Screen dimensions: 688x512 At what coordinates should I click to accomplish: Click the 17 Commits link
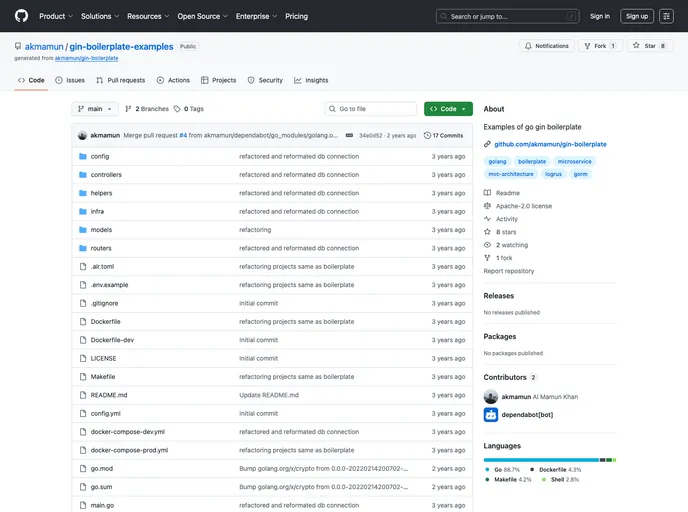click(443, 135)
